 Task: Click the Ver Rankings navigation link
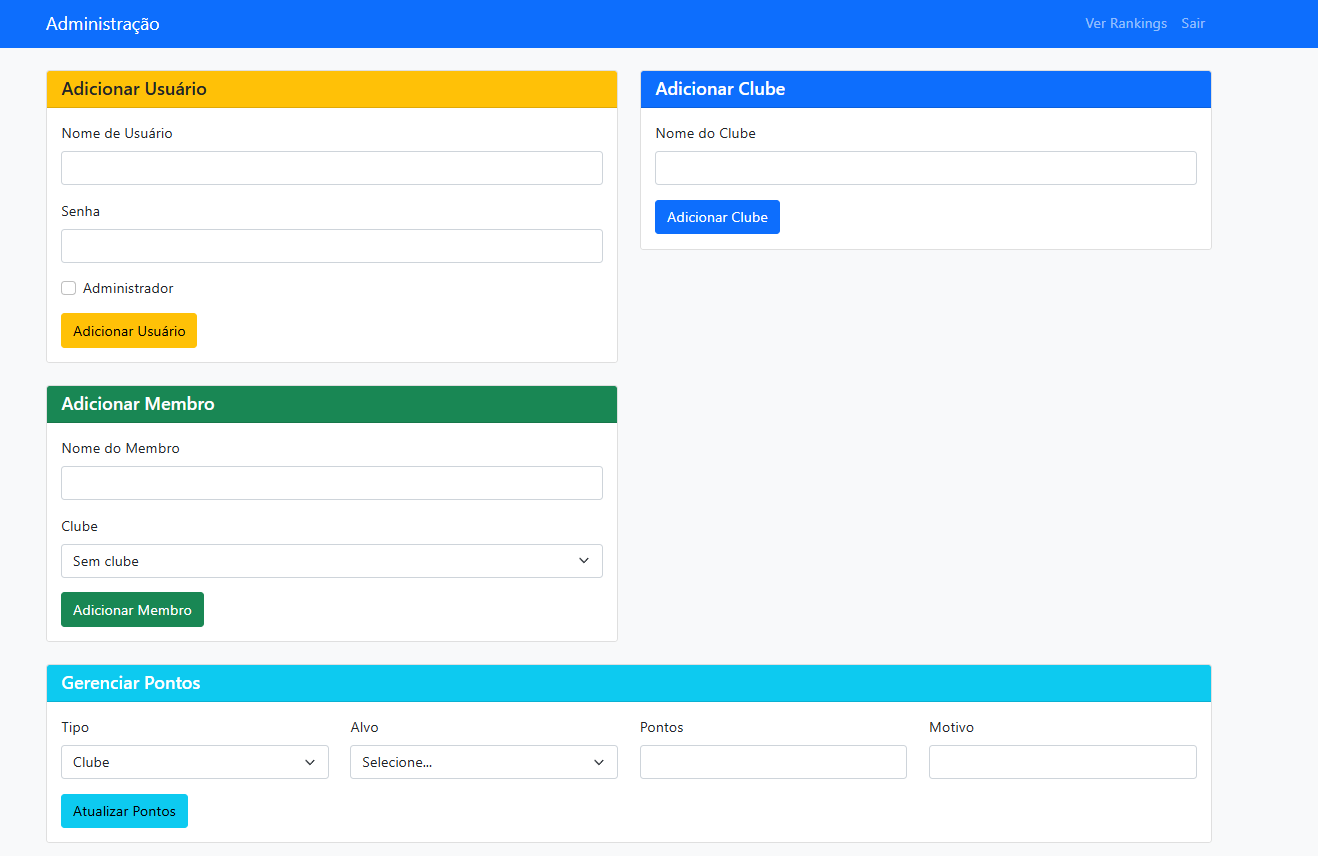tap(1125, 23)
